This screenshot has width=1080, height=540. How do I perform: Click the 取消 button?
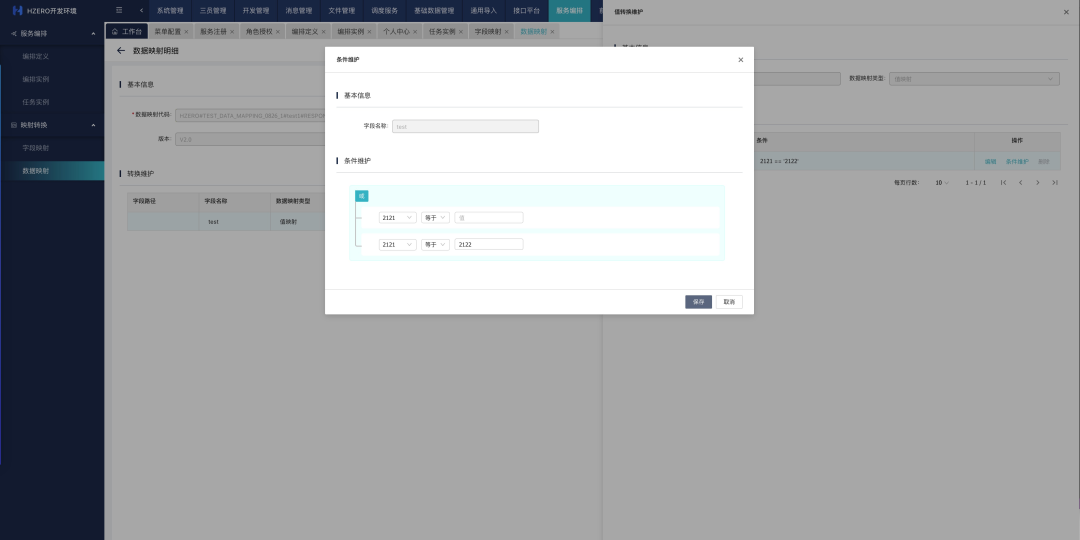[729, 301]
